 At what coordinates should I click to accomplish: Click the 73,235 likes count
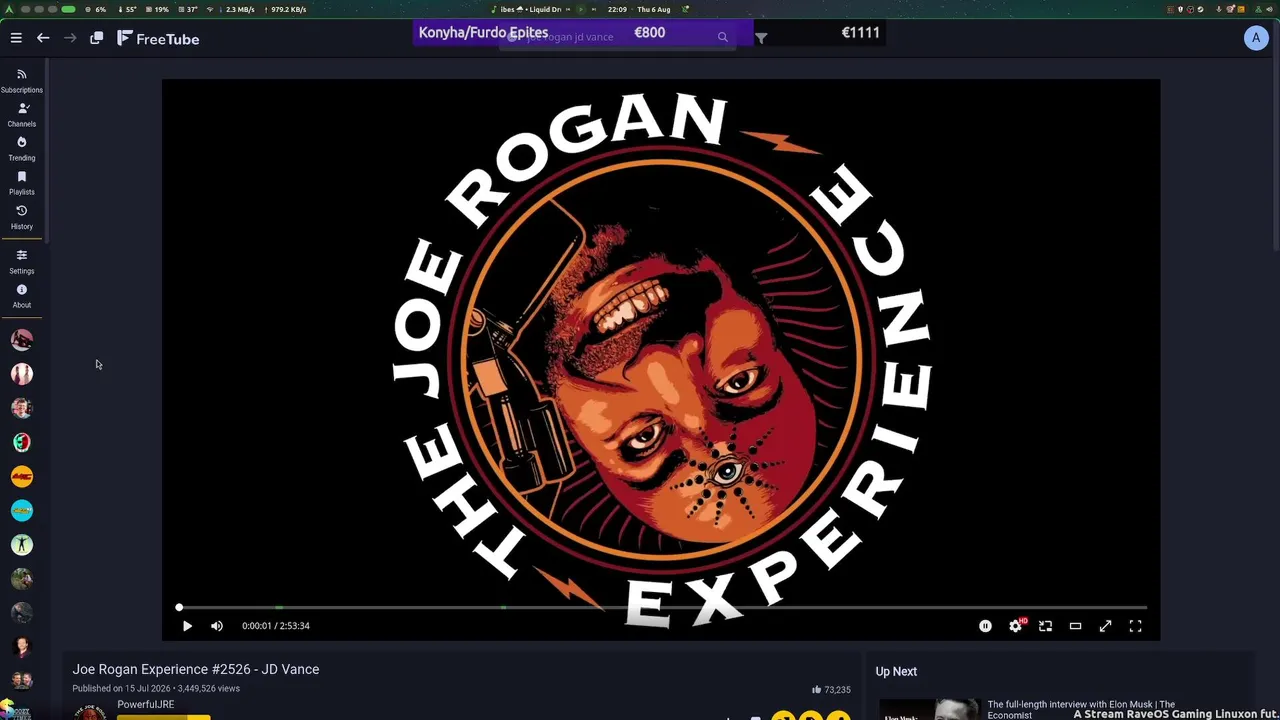click(831, 689)
